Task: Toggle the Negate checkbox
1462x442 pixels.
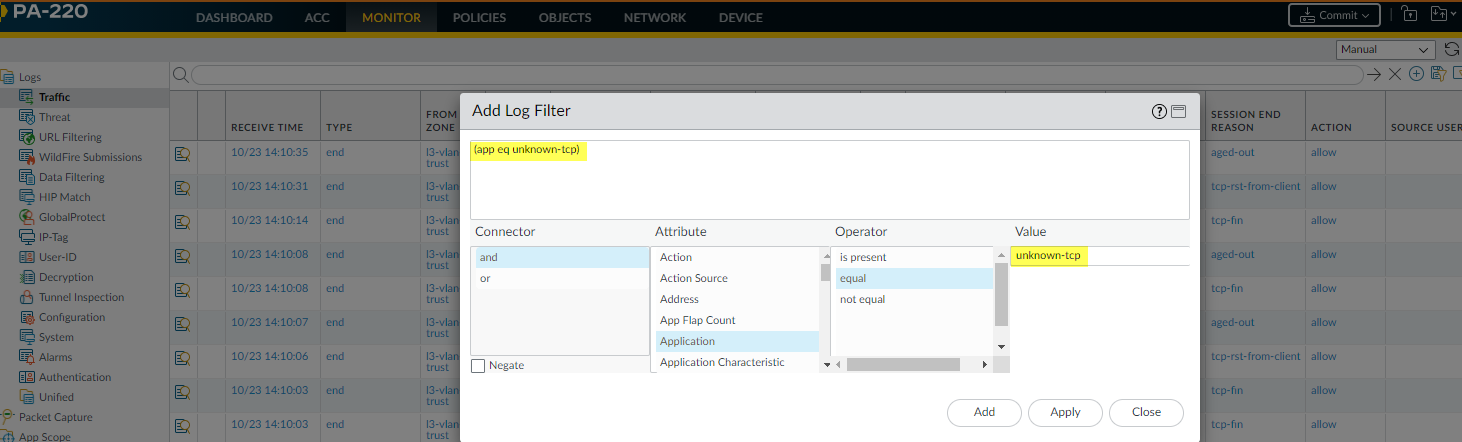Action: [x=479, y=366]
